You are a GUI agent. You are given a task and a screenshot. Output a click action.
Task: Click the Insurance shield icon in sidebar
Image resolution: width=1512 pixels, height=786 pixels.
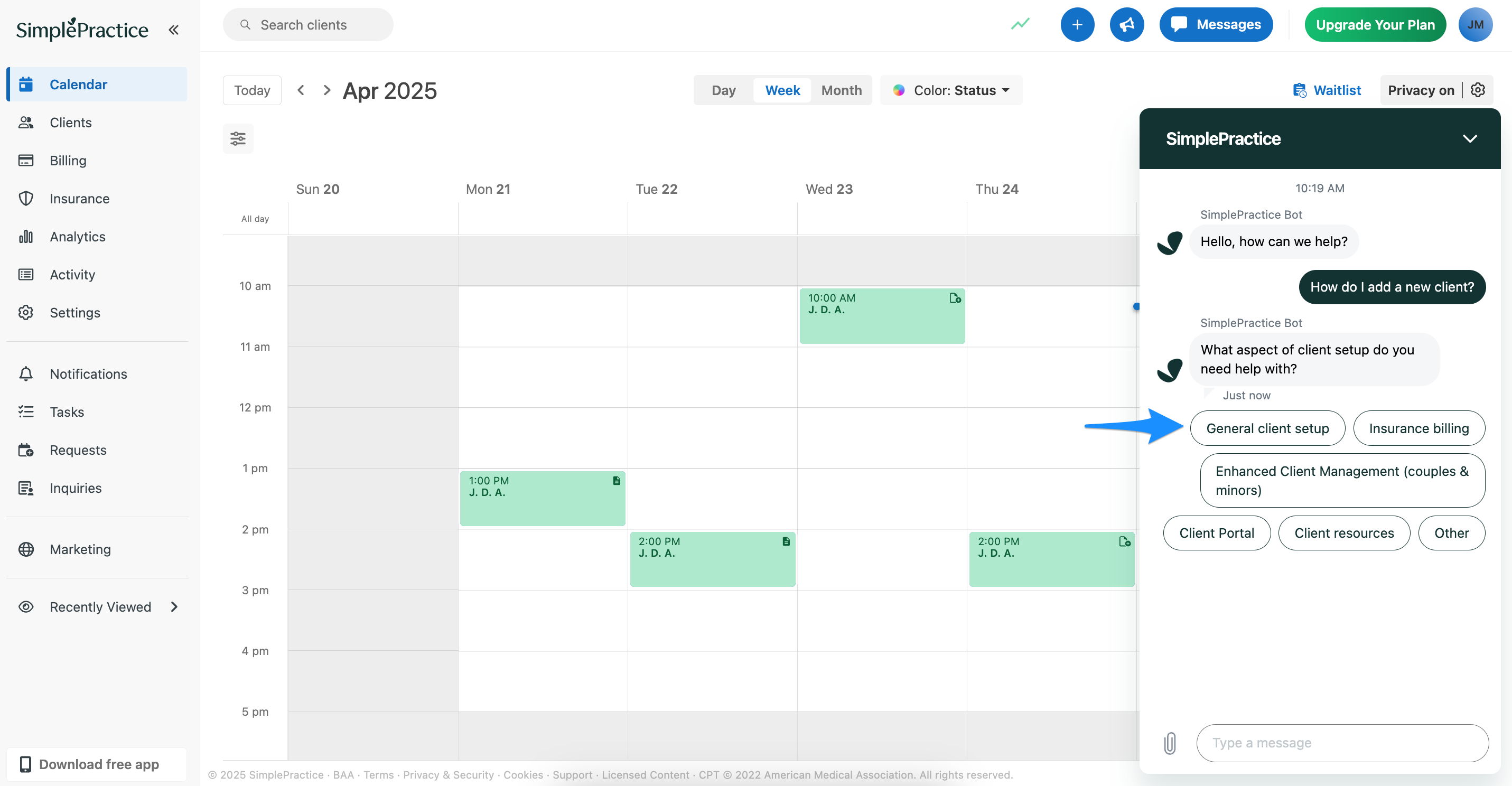click(x=26, y=199)
